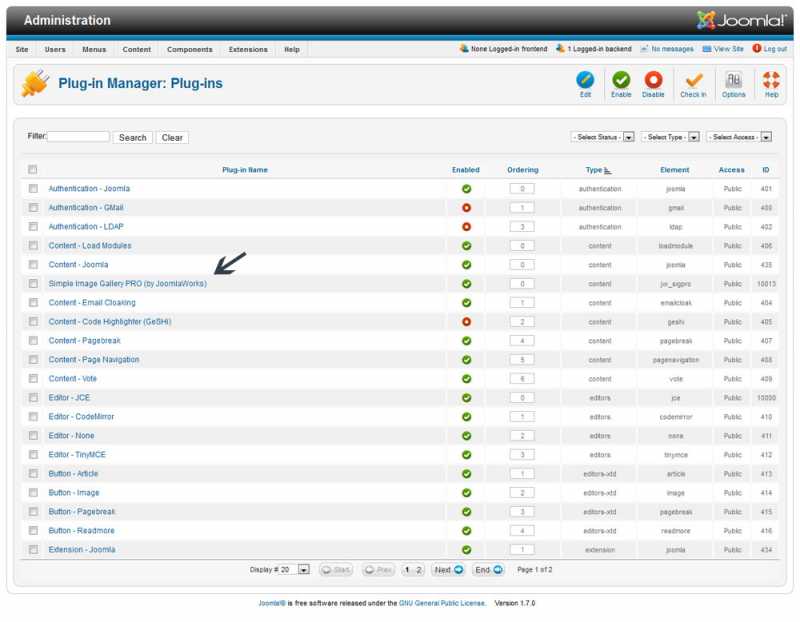The image size is (800, 622).
Task: Open the Site menu
Action: coord(22,49)
